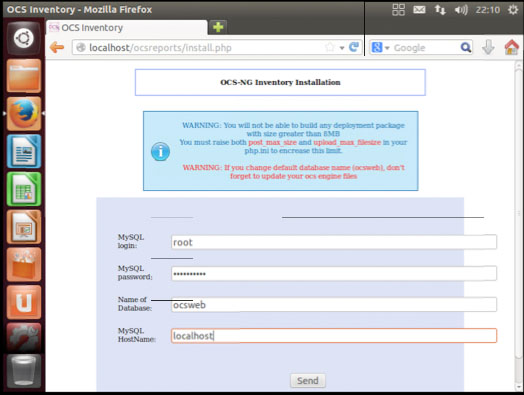Click the browser back arrow
Viewport: 524px width, 395px height.
[57, 47]
